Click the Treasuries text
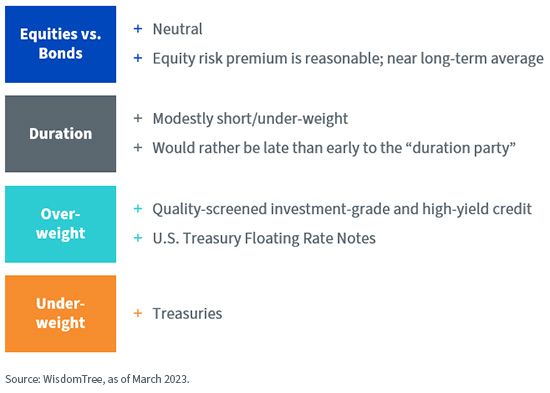This screenshot has height=393, width=550. [187, 313]
